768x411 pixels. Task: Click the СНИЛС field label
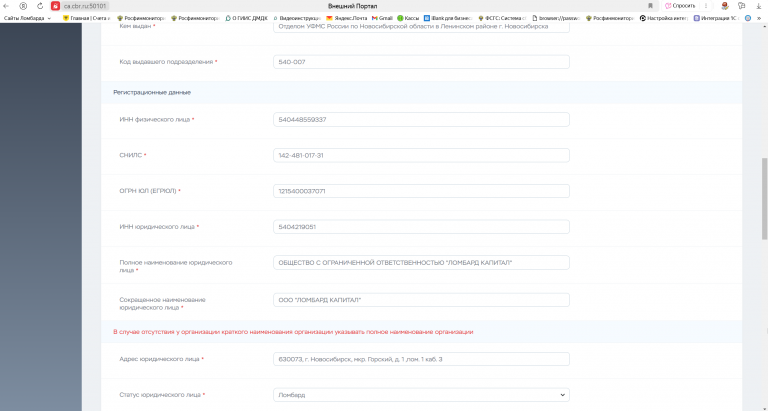pyautogui.click(x=133, y=155)
